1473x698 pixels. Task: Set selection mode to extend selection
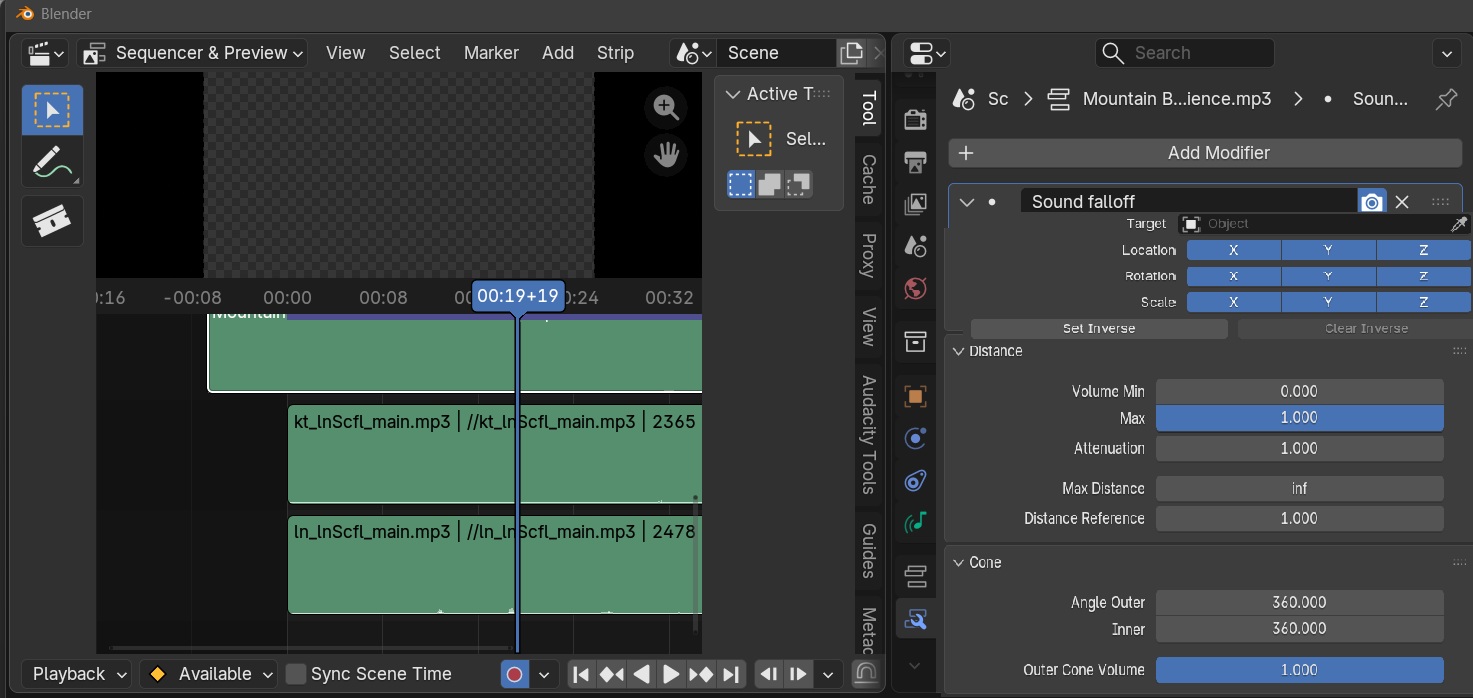769,184
